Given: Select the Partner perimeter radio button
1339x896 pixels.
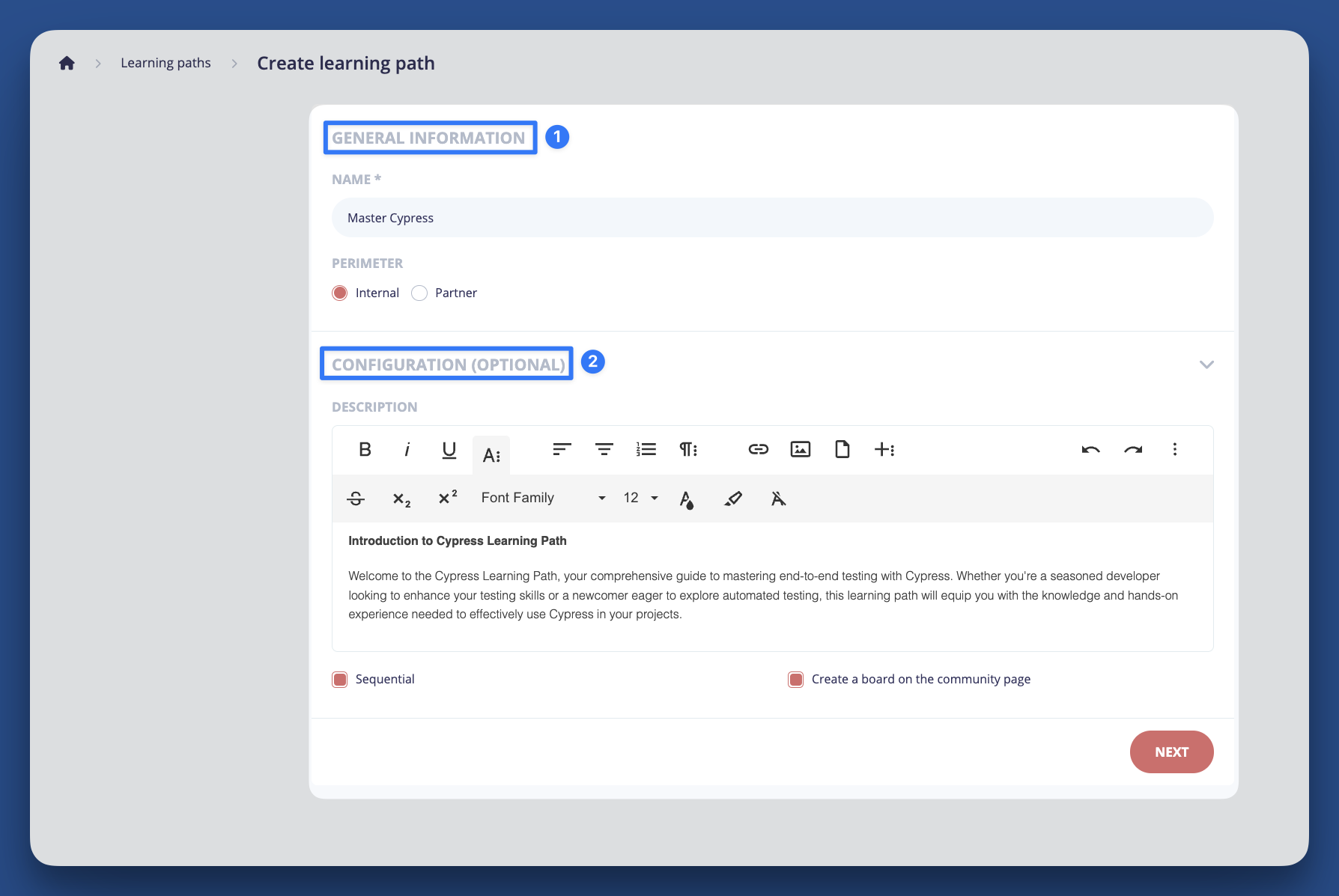Looking at the screenshot, I should coord(419,293).
